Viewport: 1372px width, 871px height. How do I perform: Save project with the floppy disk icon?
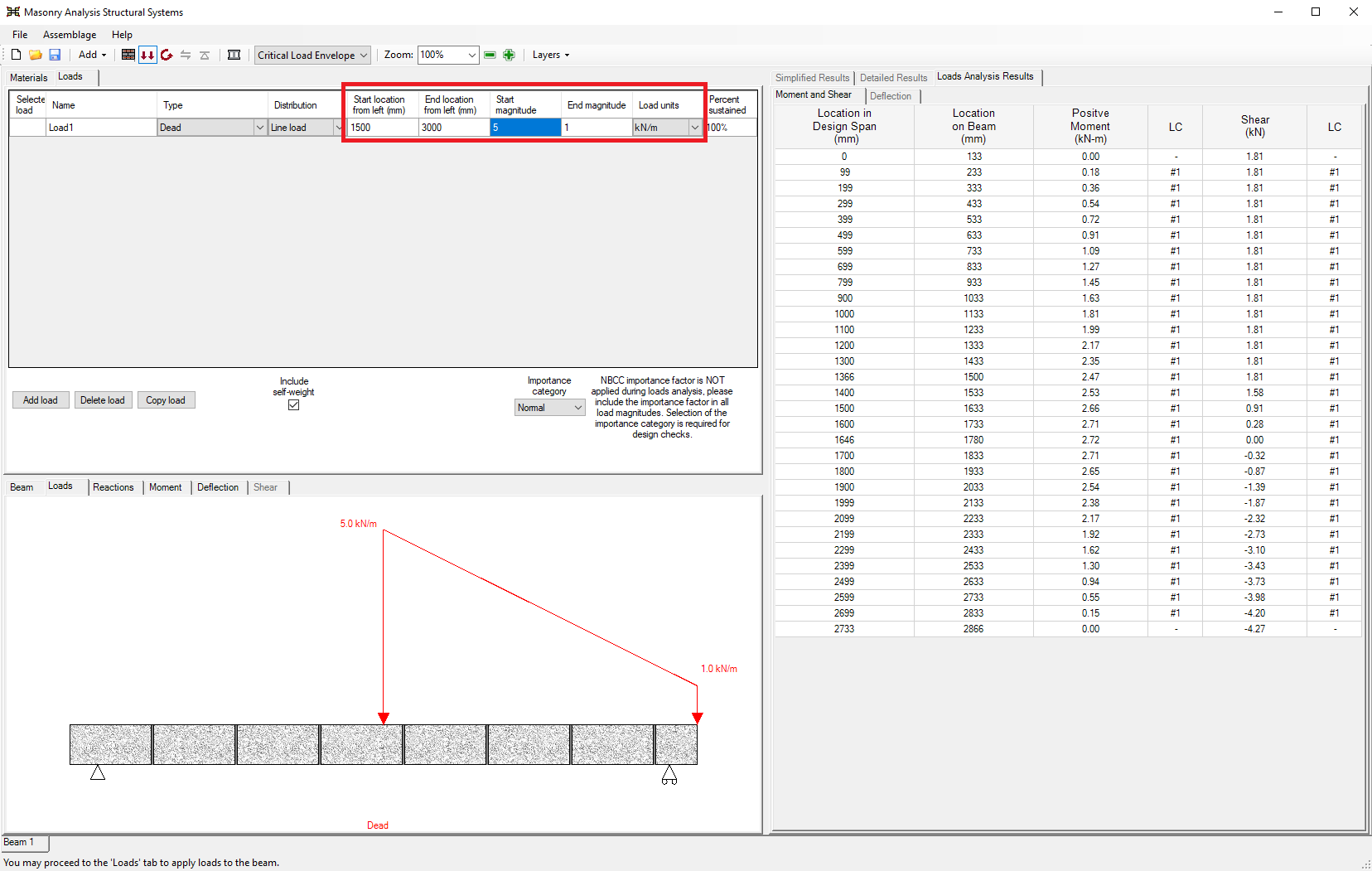(55, 55)
